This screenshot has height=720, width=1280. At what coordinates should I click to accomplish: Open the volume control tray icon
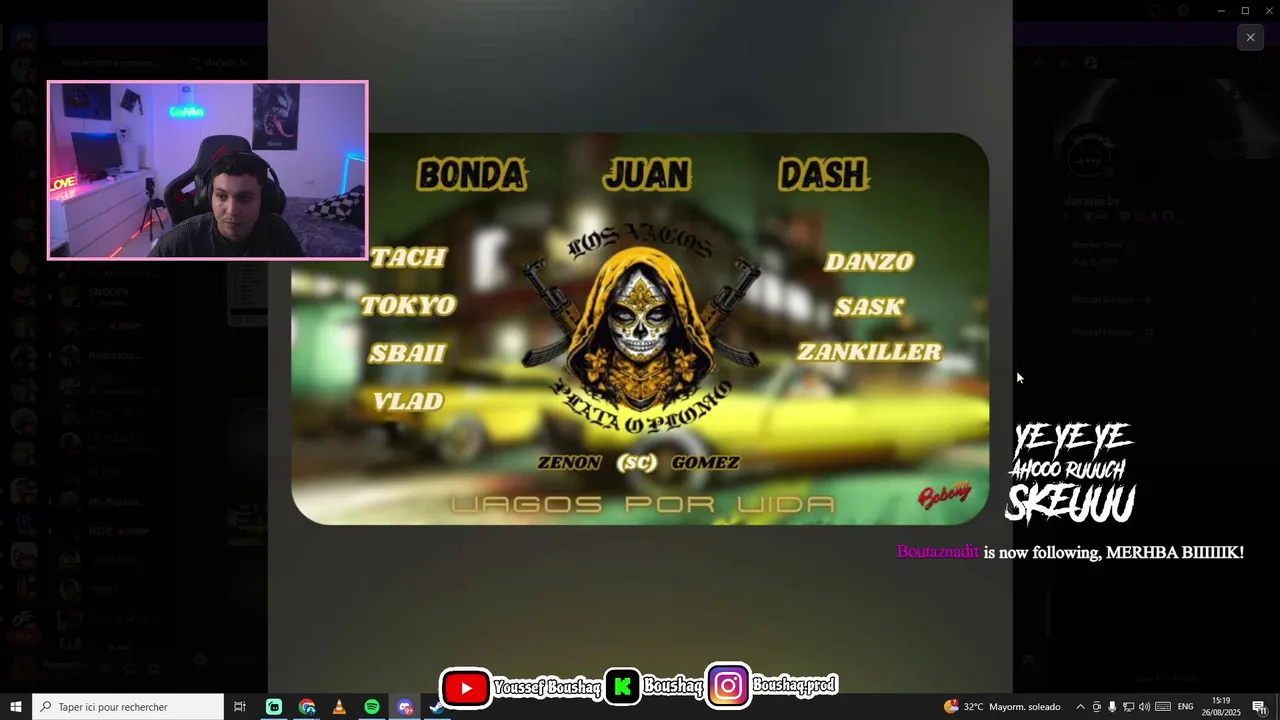(x=1144, y=707)
